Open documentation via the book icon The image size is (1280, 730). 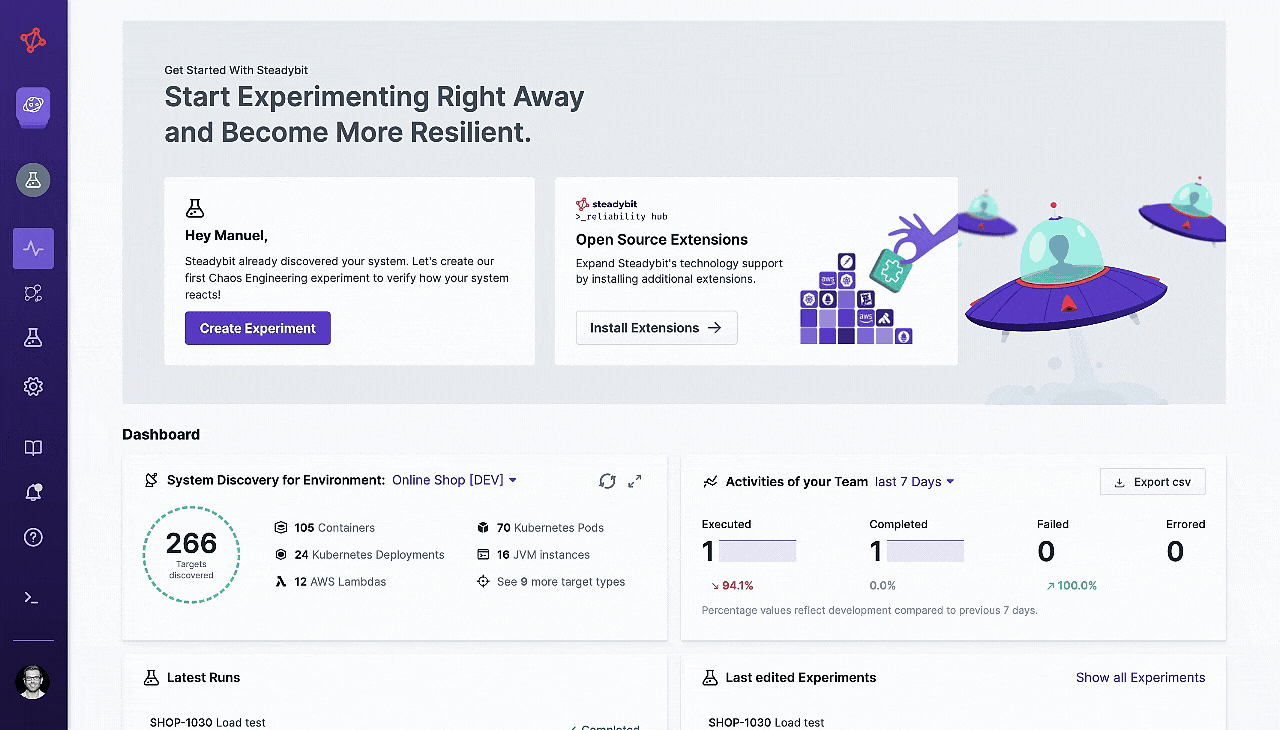click(x=33, y=447)
